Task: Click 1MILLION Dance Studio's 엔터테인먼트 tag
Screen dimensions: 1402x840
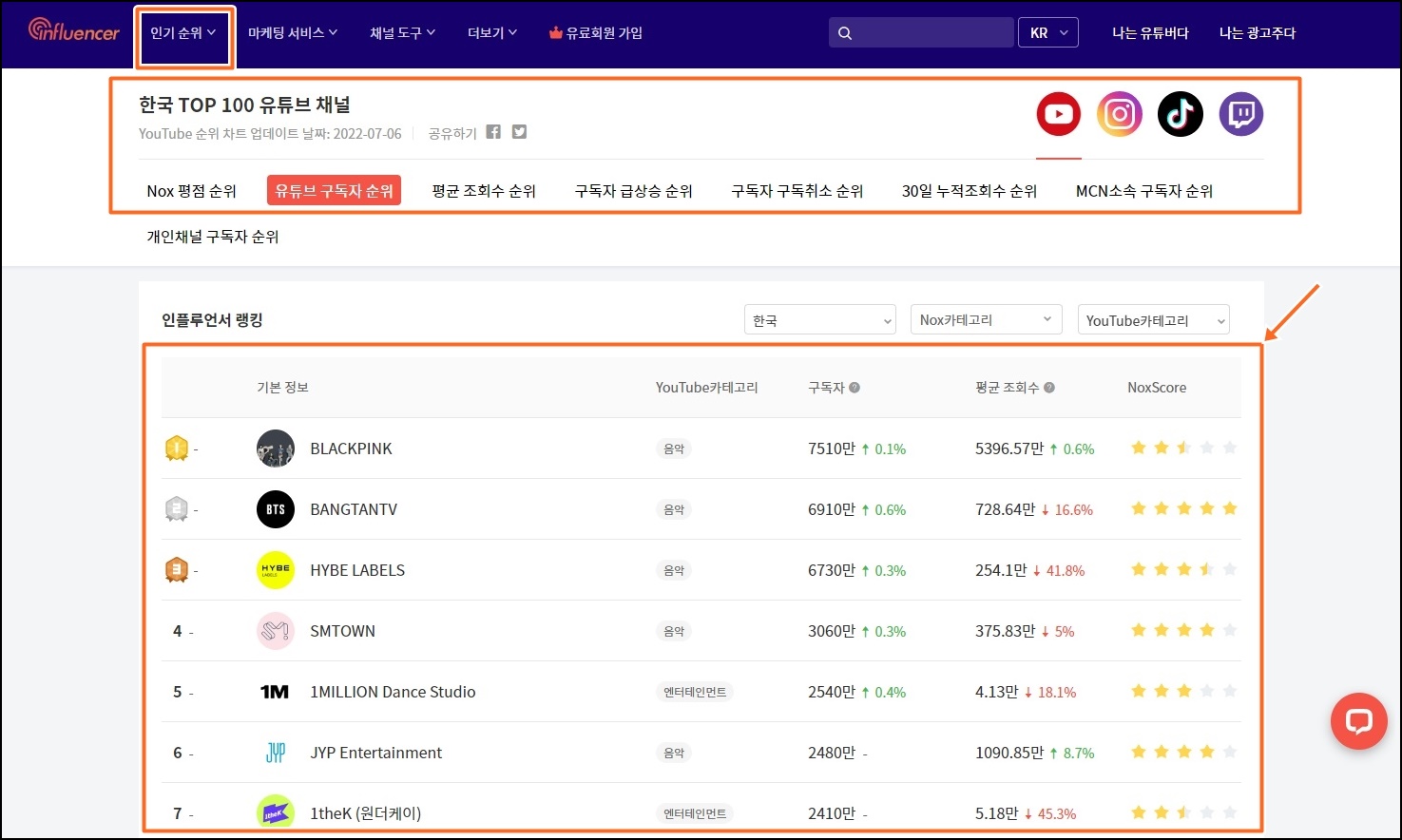Action: [695, 692]
